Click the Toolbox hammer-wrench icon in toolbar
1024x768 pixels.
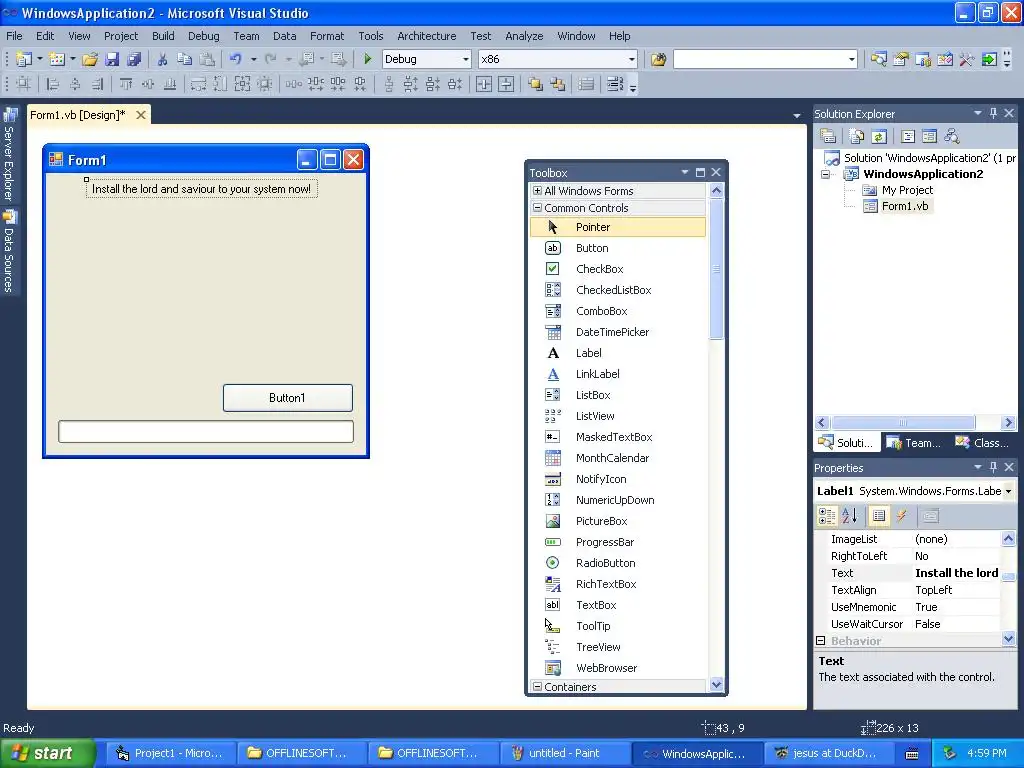[967, 59]
